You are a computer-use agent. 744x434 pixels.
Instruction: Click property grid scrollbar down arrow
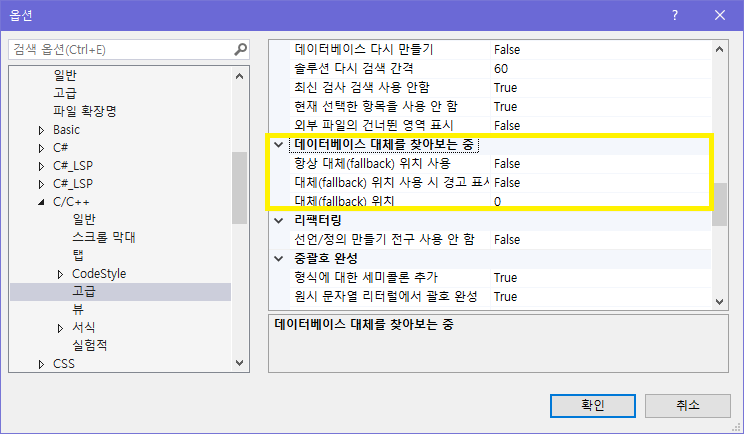point(719,302)
